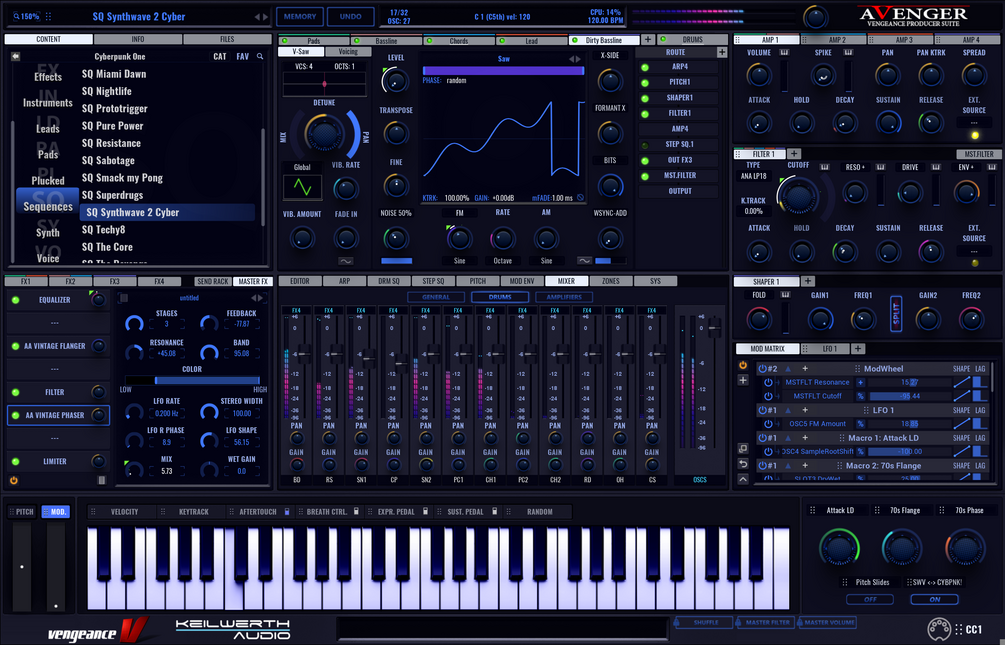The width and height of the screenshot is (1005, 645).
Task: Click the Pitch Slides OFF button
Action: [x=870, y=599]
